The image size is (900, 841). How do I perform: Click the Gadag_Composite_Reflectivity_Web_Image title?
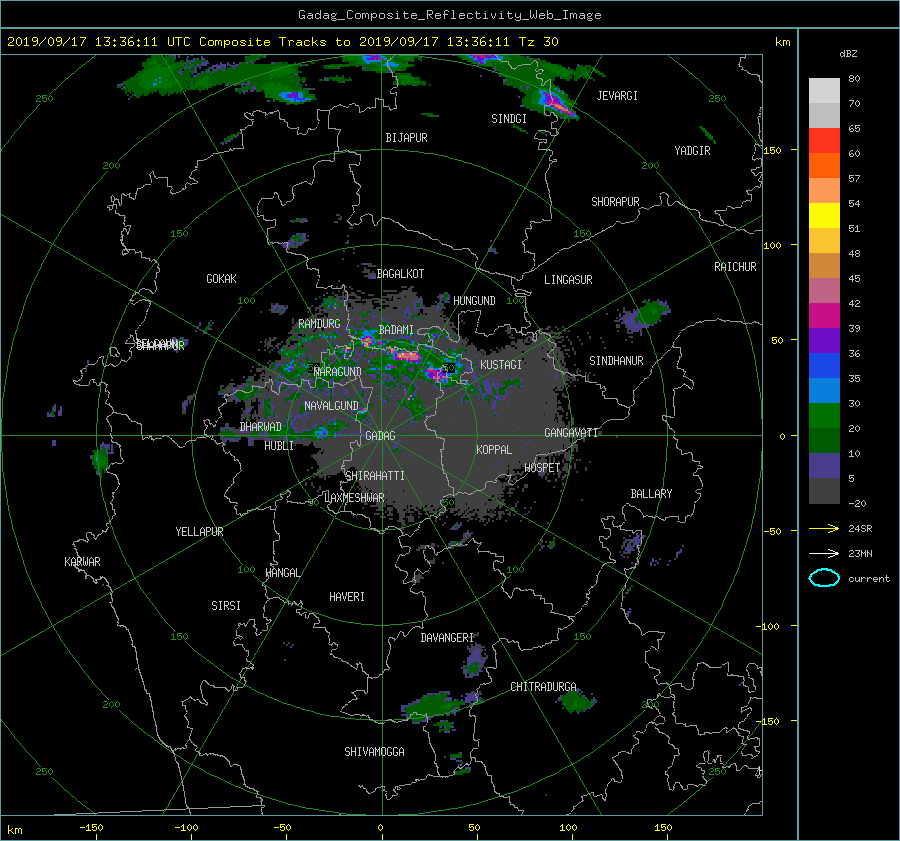click(x=449, y=15)
